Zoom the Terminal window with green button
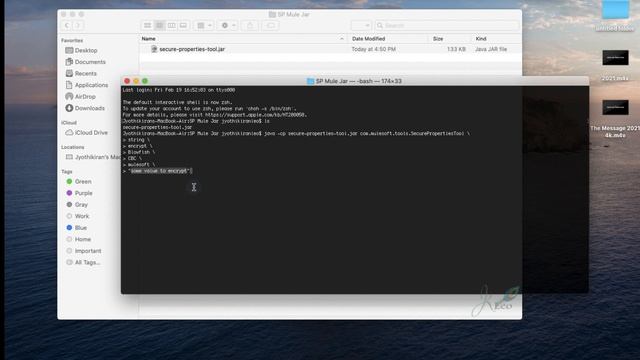Image resolution: width=640 pixels, height=360 pixels. pos(145,81)
